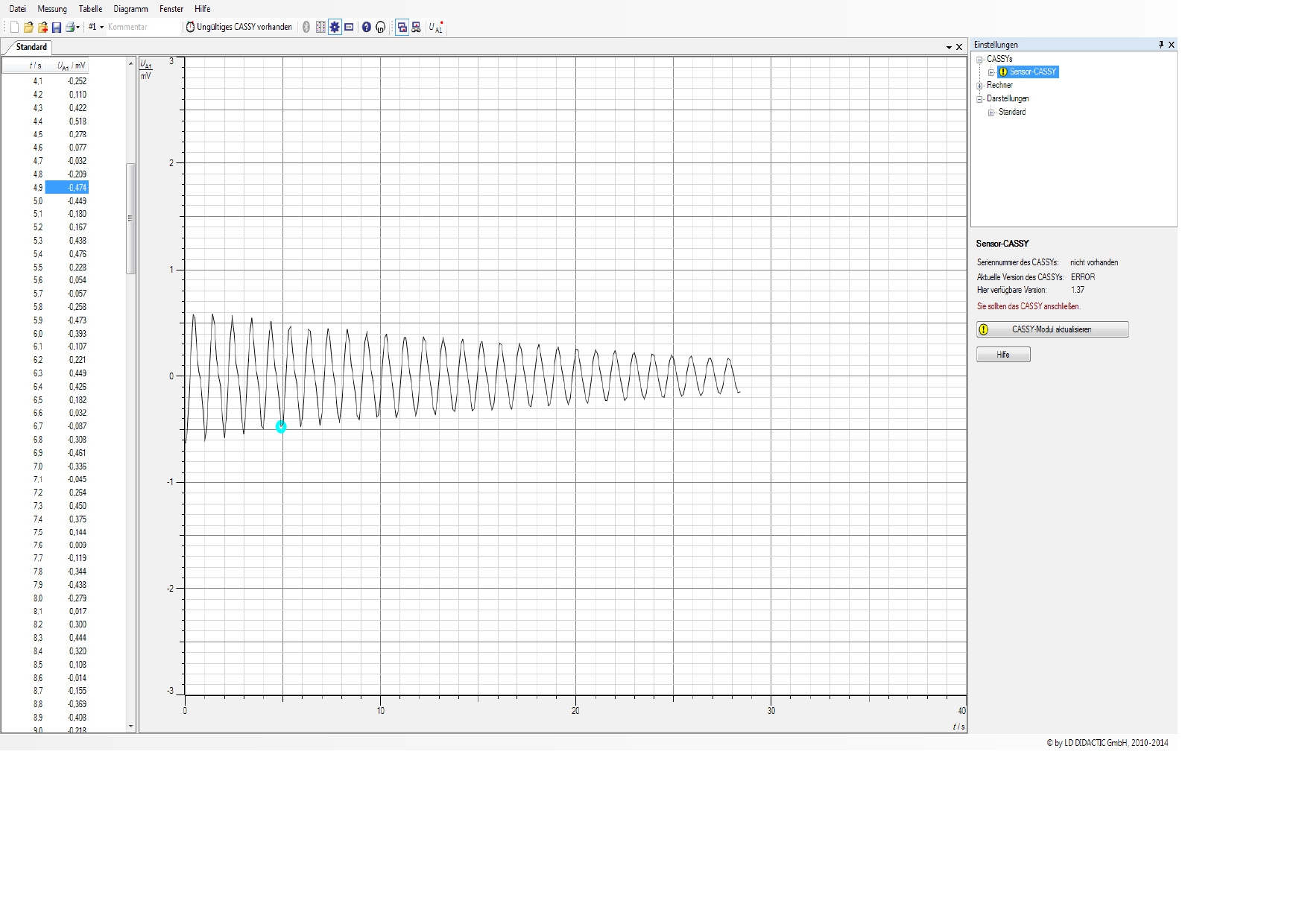Viewport: 1308px width, 924px height.
Task: Open CASSY modules view icon
Action: click(x=320, y=27)
